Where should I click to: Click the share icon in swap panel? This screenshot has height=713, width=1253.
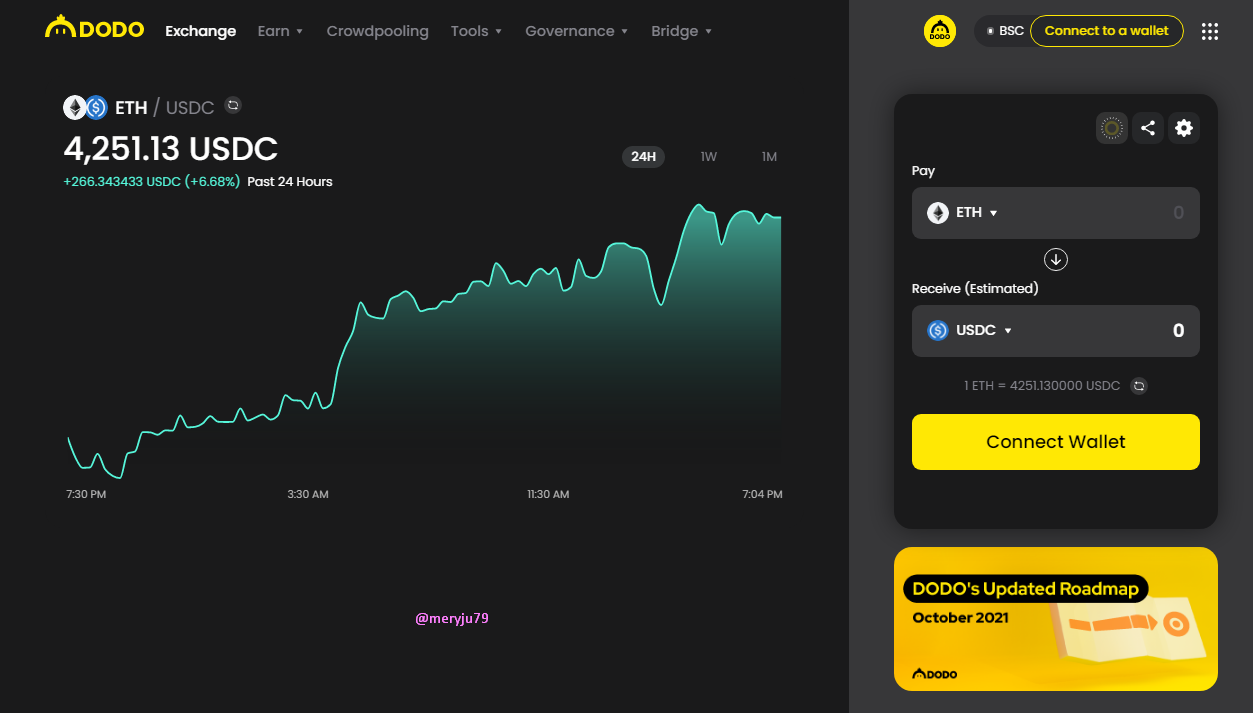(1148, 128)
